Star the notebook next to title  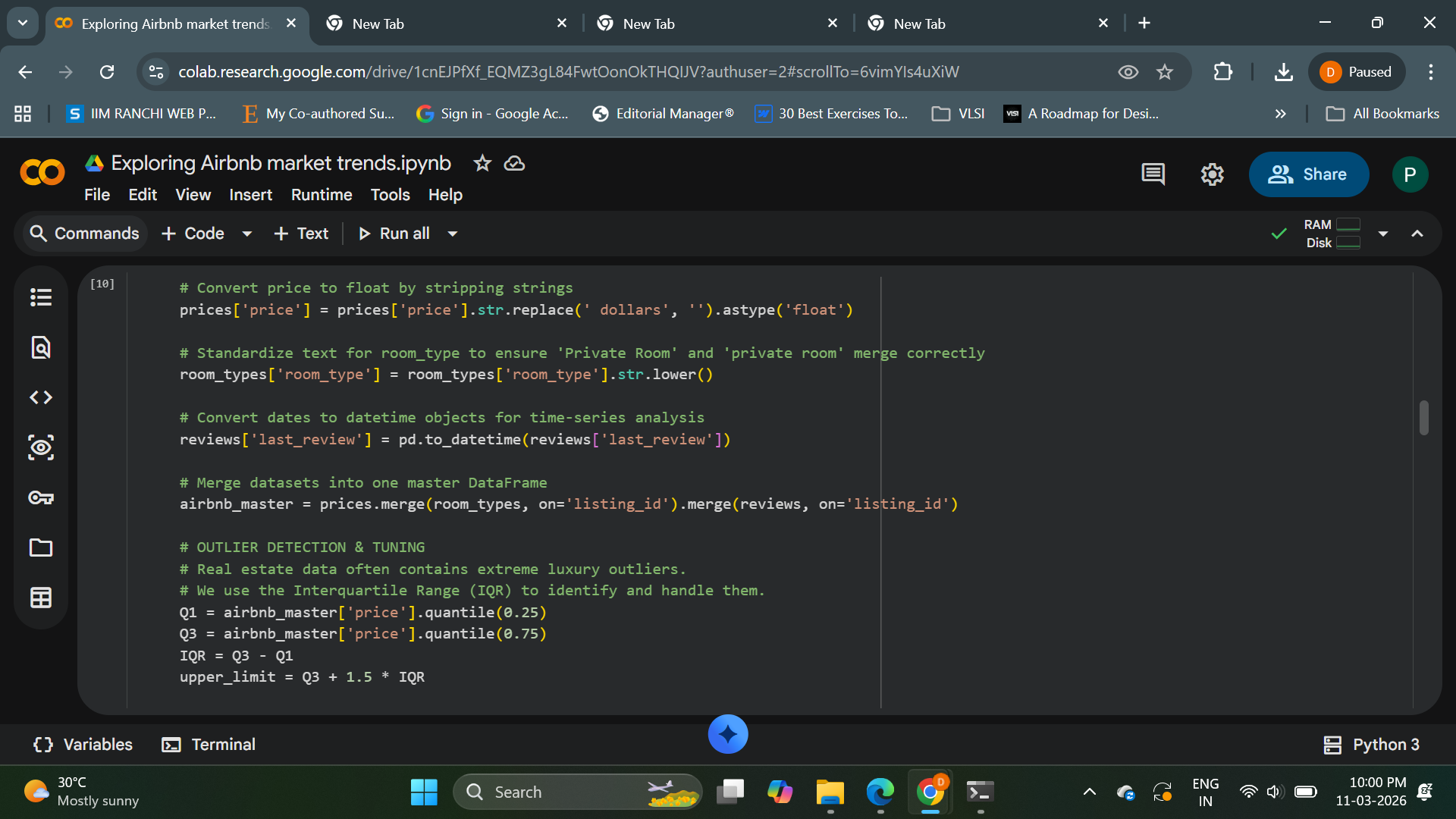(482, 163)
